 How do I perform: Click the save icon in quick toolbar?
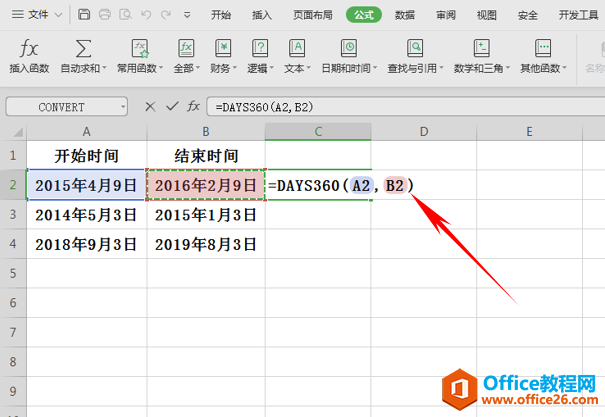84,15
